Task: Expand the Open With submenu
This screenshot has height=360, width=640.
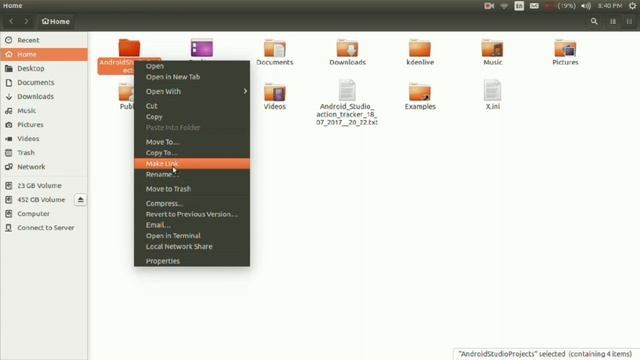Action: point(192,91)
